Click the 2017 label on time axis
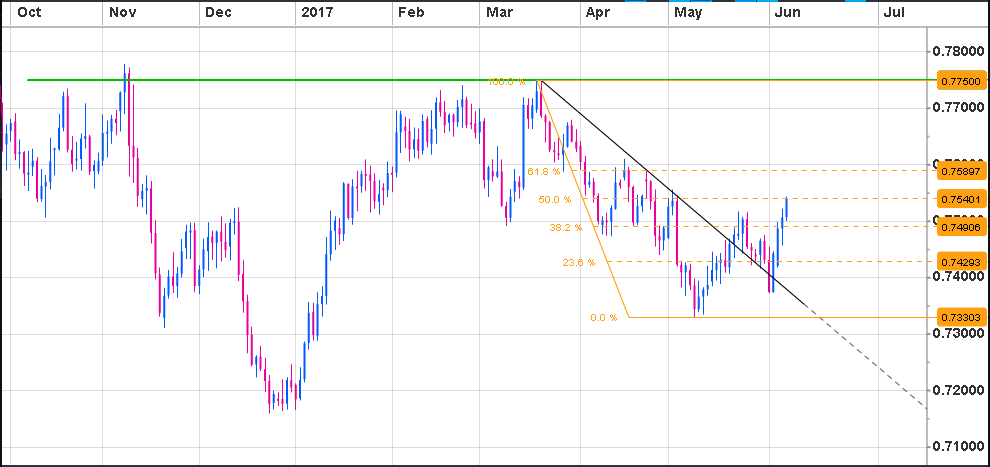This screenshot has width=990, height=467. pyautogui.click(x=318, y=12)
